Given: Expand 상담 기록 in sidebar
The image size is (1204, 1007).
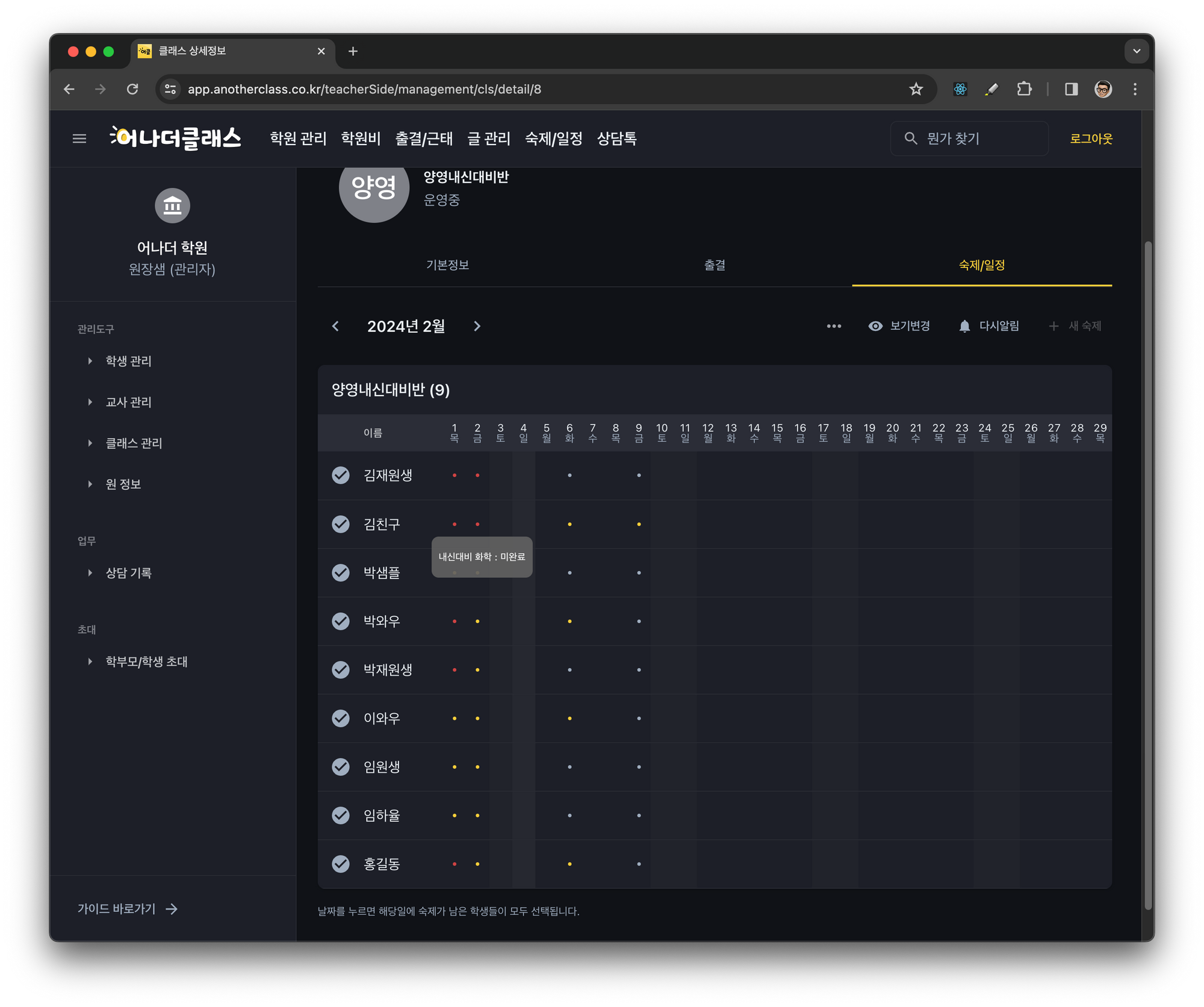Looking at the screenshot, I should [120, 573].
